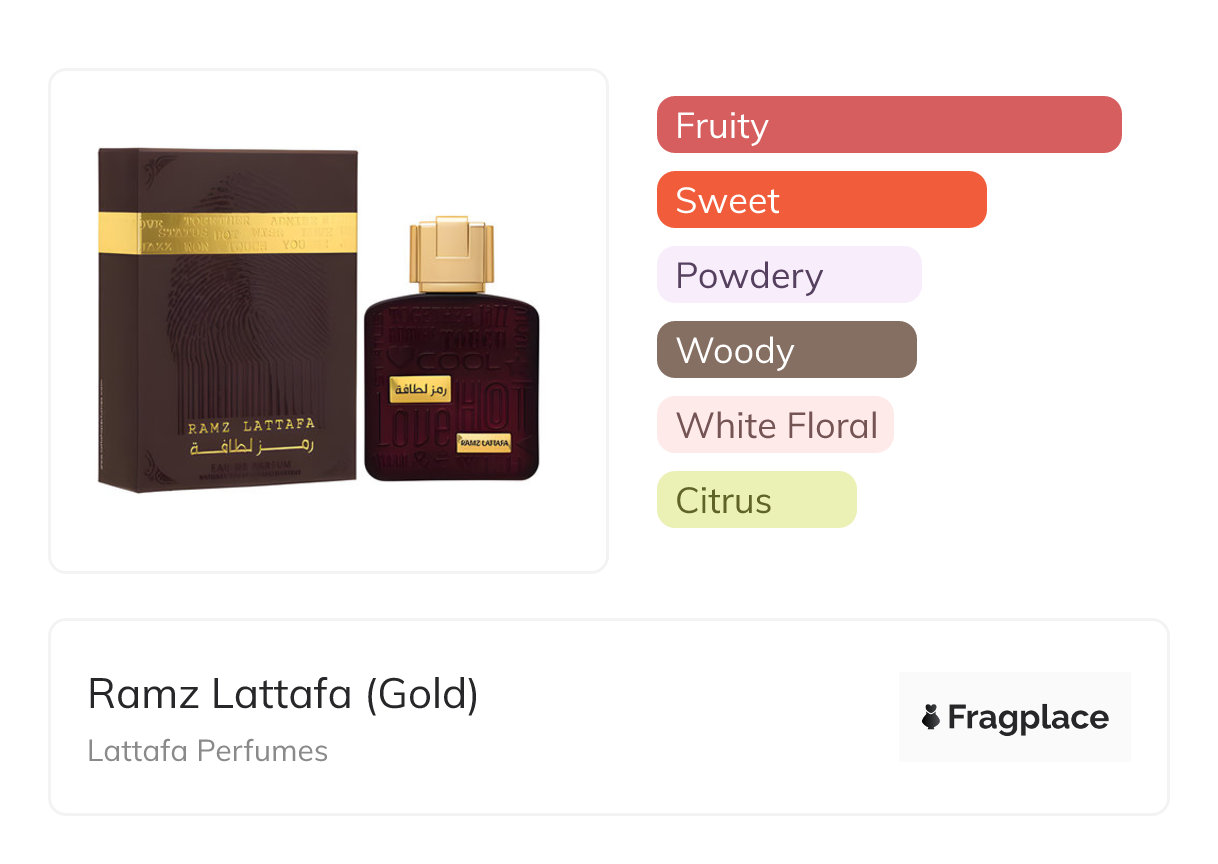Click Arabic gold script on the box
This screenshot has height=864, width=1218.
tap(250, 449)
